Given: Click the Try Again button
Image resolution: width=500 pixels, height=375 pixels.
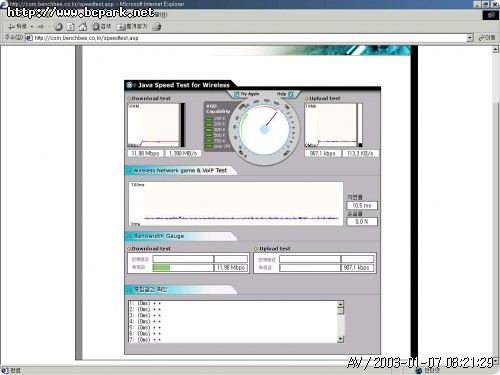Looking at the screenshot, I should pos(246,94).
